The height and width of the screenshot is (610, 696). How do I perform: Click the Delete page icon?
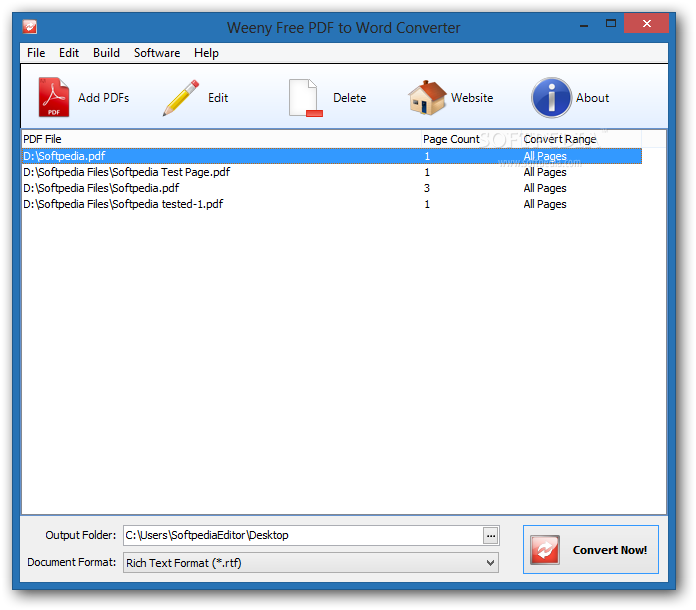(305, 98)
